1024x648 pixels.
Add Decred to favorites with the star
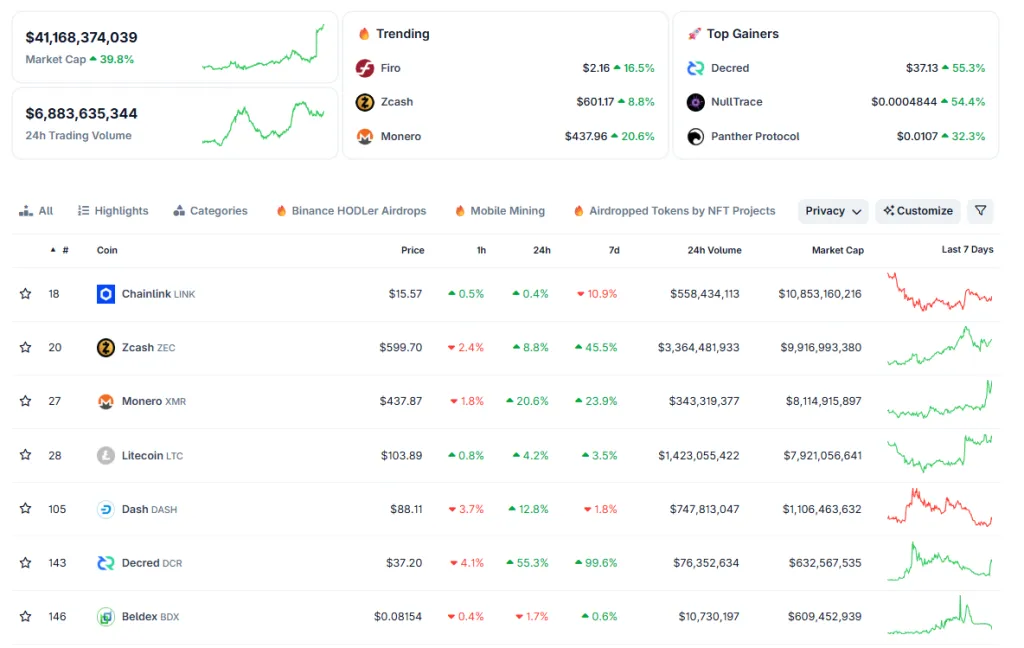(x=26, y=563)
